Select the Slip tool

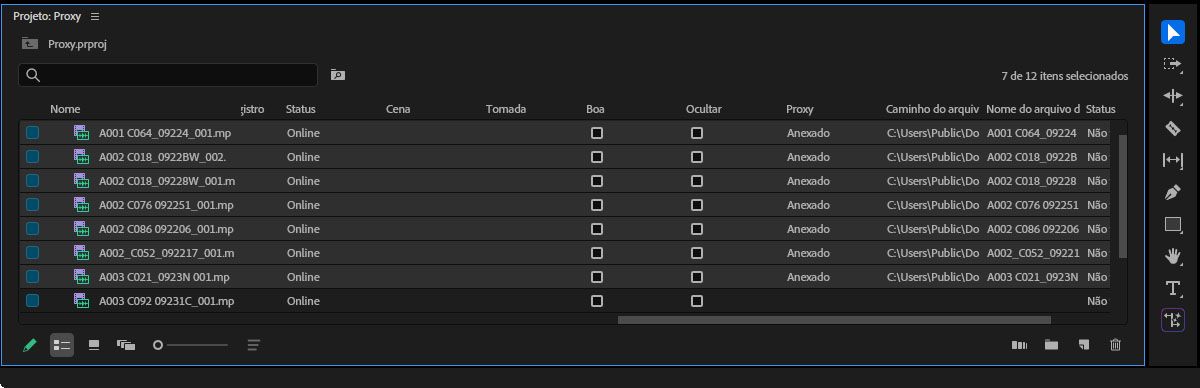coord(1173,160)
